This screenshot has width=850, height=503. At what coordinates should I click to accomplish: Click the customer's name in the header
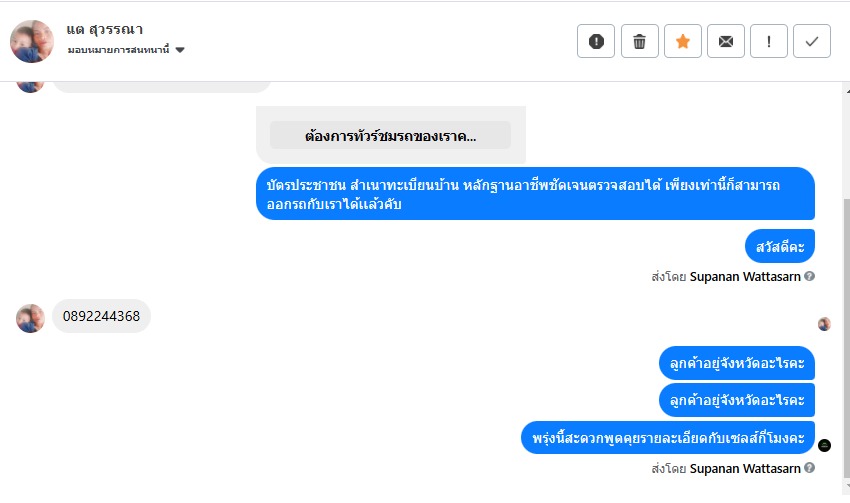[x=104, y=29]
